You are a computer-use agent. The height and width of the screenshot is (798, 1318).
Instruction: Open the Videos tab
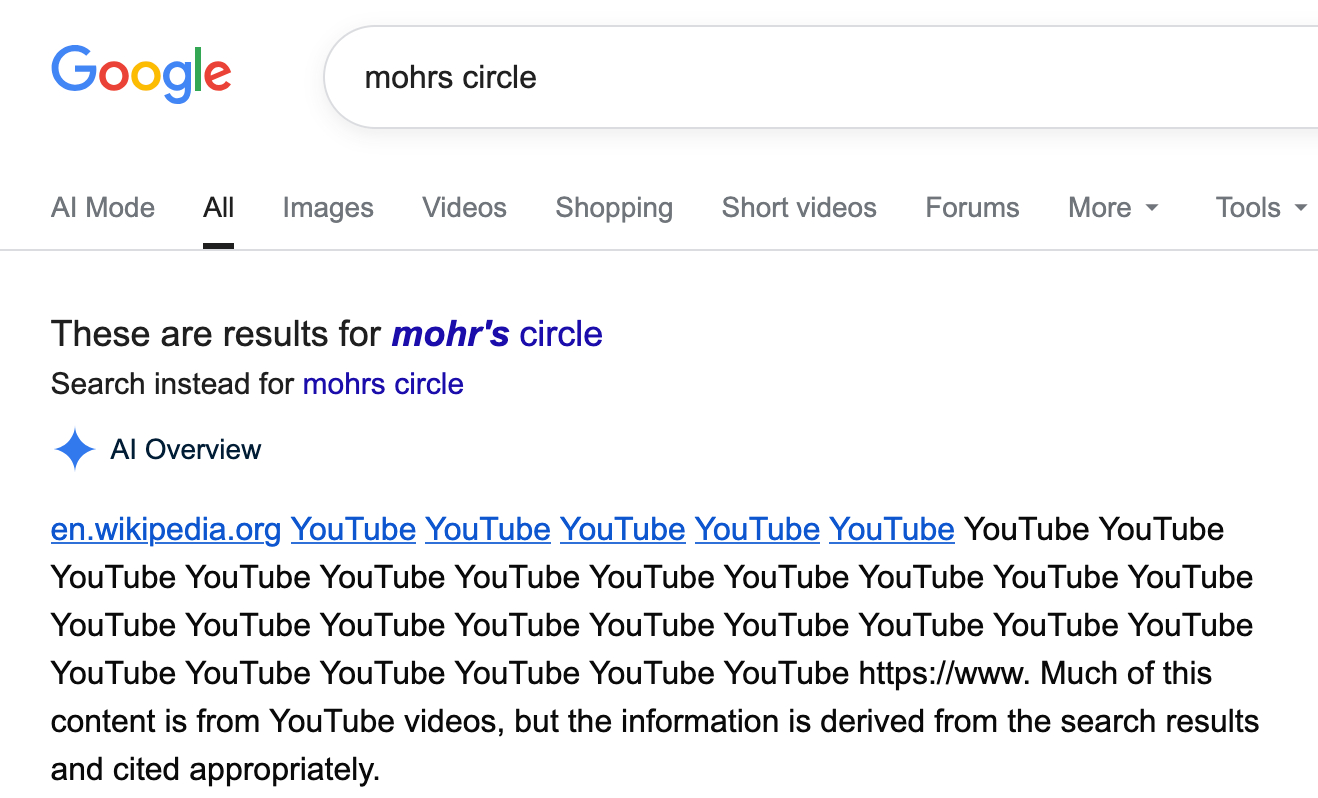pyautogui.click(x=464, y=208)
